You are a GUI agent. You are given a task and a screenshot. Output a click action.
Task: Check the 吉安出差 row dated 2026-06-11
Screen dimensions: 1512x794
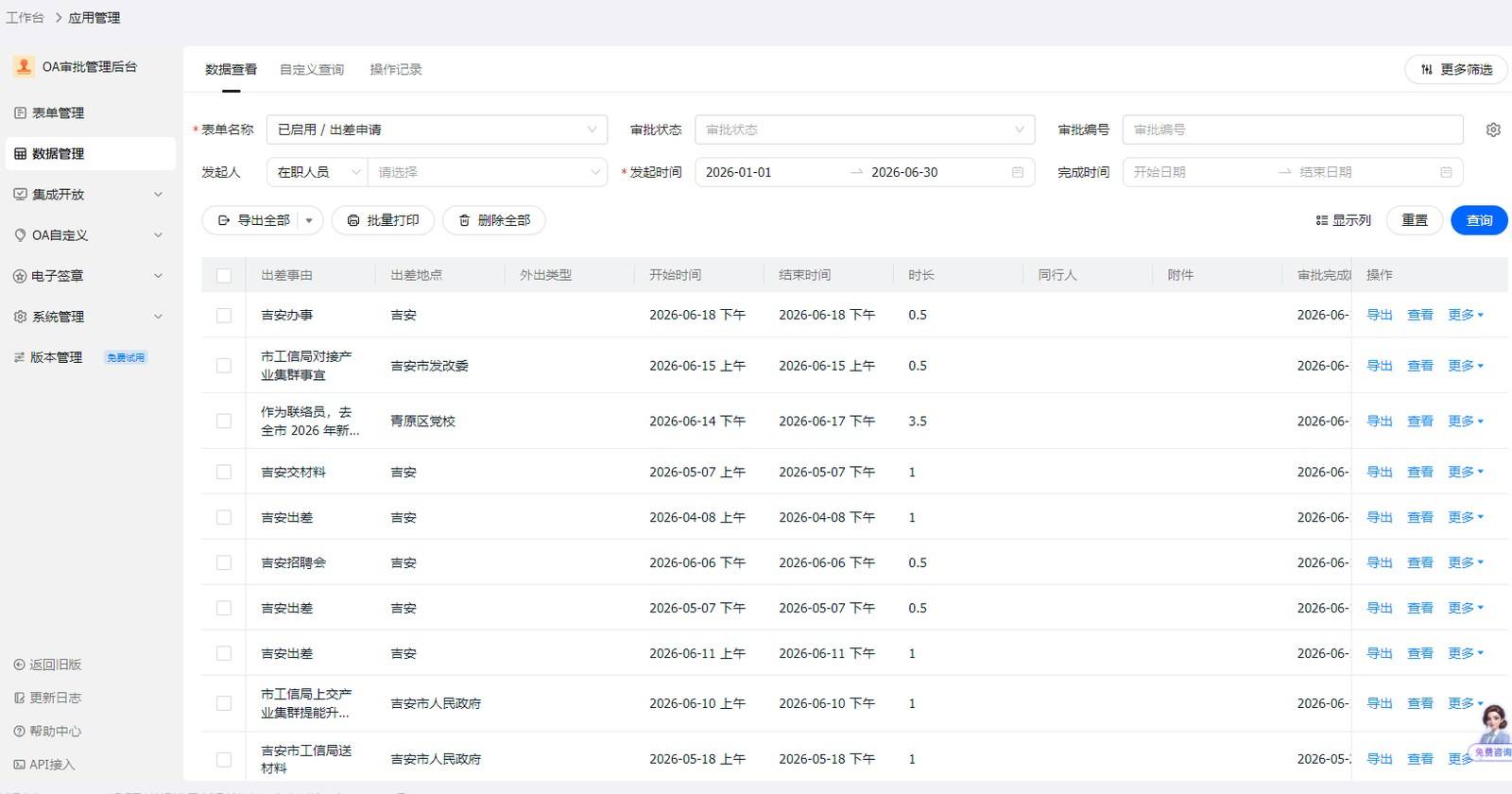(224, 653)
